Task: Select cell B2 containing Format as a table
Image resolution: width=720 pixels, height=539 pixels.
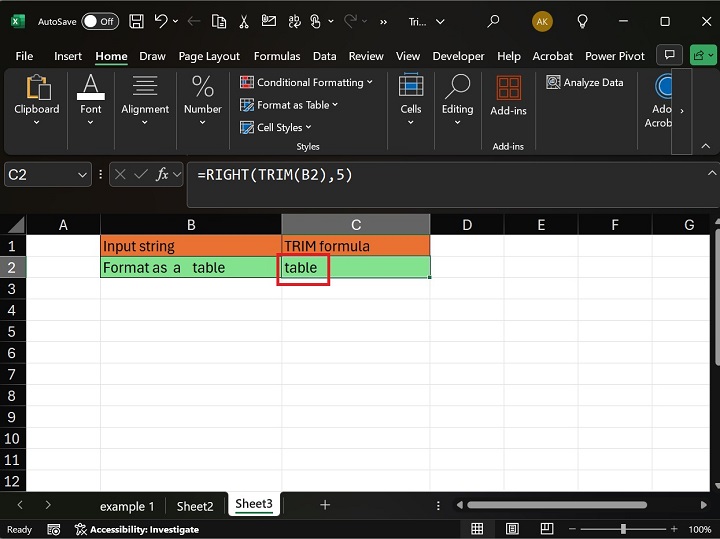Action: [190, 268]
